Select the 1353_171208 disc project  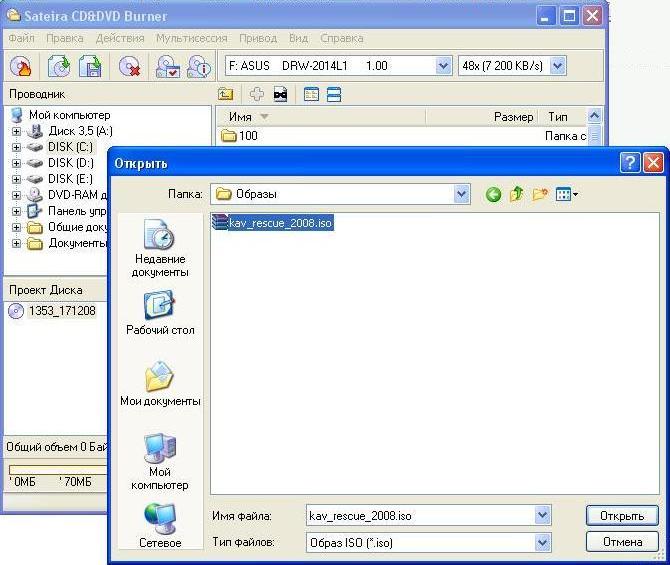(62, 311)
